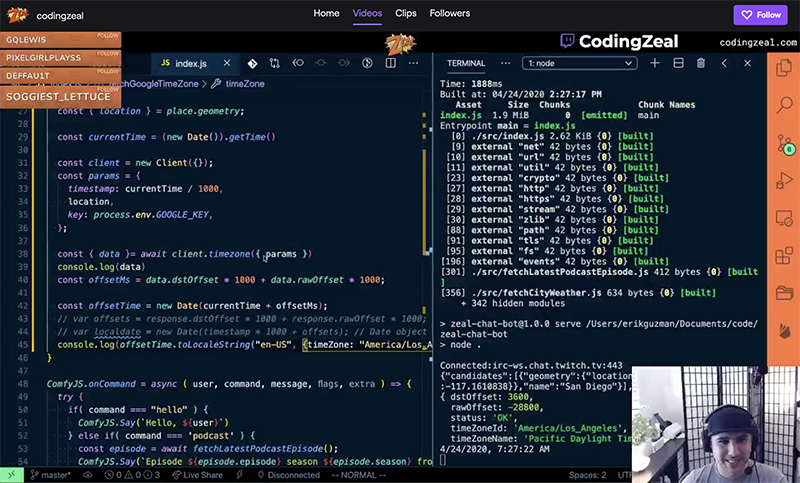Viewport: 800px width, 483px height.
Task: Click the master branch status bar item
Action: pyautogui.click(x=51, y=475)
